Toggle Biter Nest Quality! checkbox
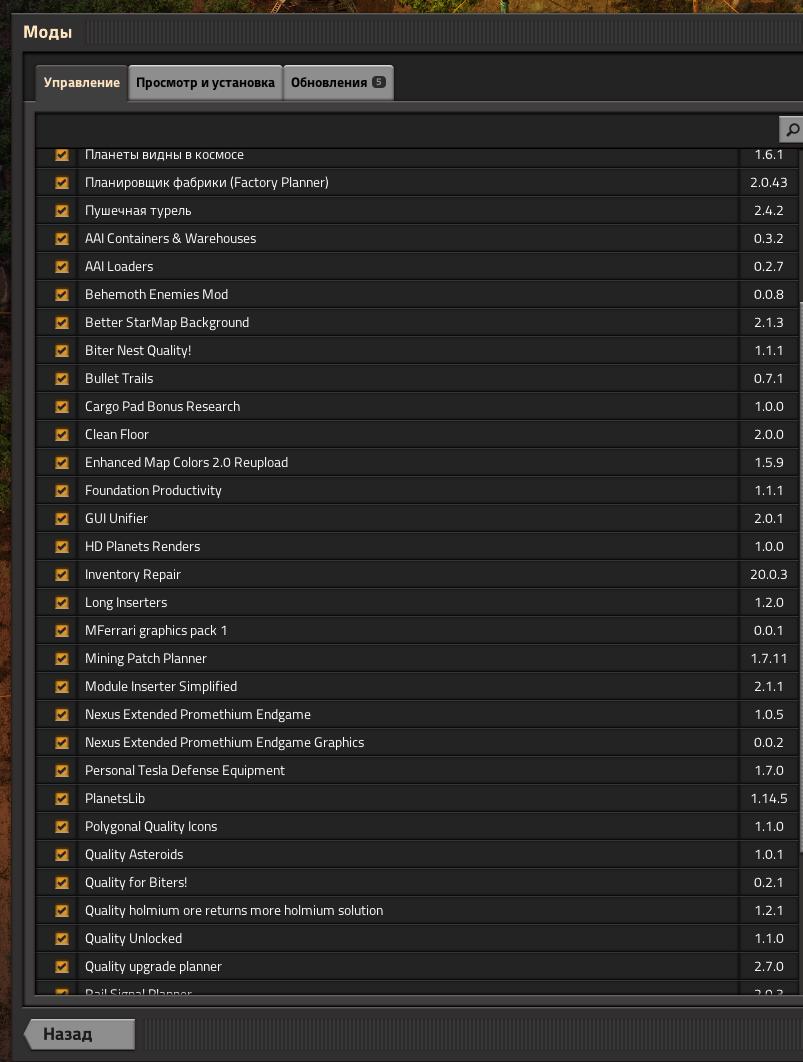This screenshot has height=1062, width=803. [62, 351]
